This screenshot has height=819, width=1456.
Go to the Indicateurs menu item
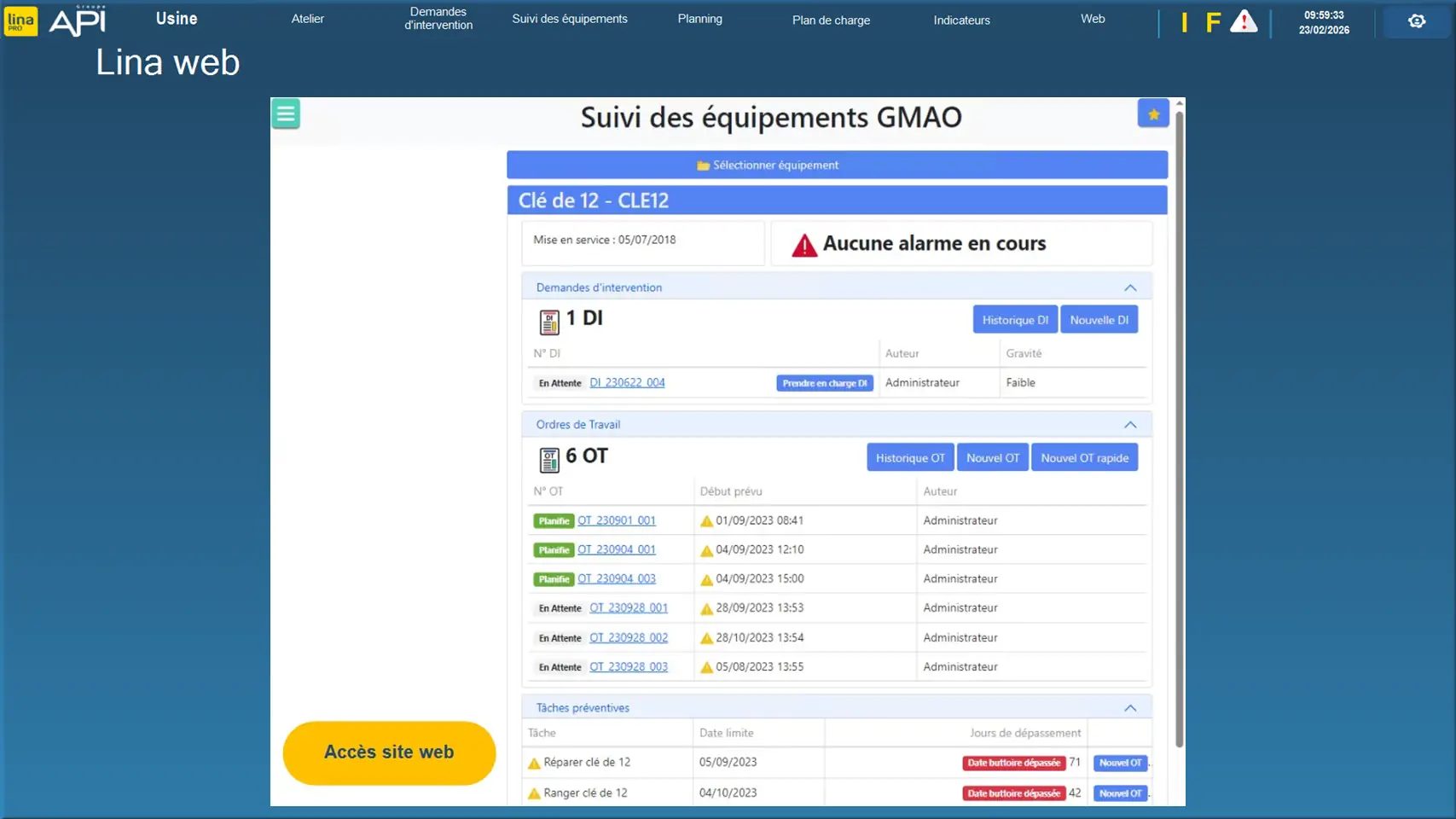point(961,20)
